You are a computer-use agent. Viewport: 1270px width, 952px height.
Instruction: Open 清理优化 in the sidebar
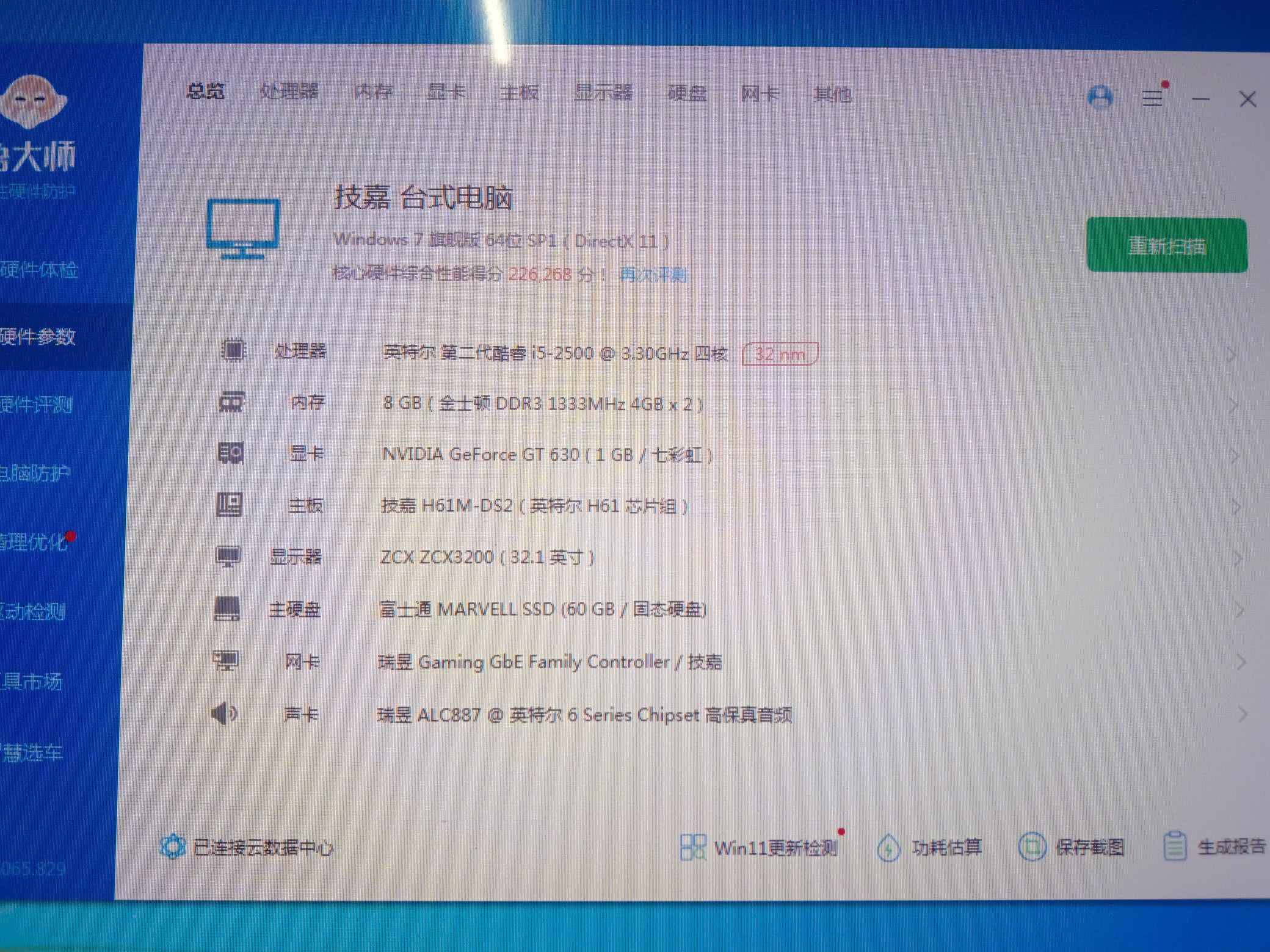pyautogui.click(x=34, y=542)
